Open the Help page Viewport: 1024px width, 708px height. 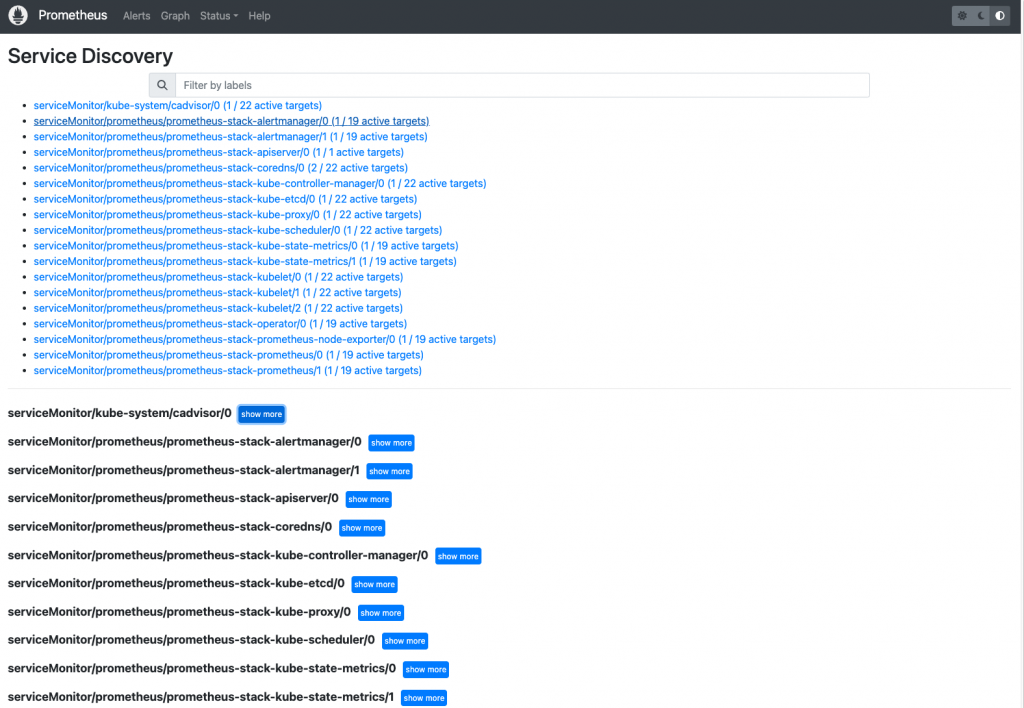[259, 16]
